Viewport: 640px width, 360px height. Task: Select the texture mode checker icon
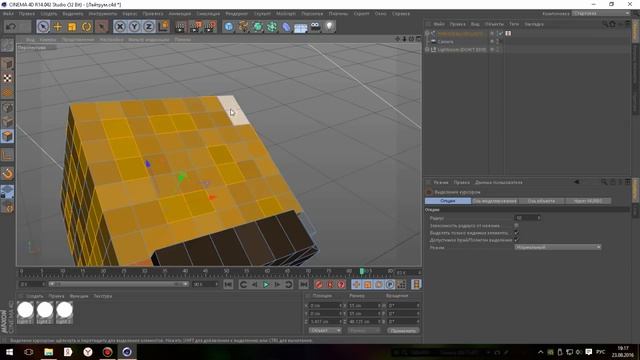tap(7, 78)
